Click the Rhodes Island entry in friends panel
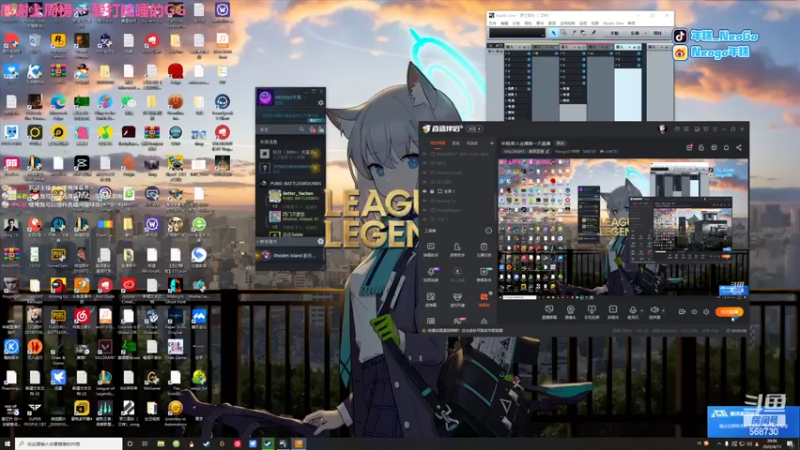The width and height of the screenshot is (800, 450). (x=290, y=255)
